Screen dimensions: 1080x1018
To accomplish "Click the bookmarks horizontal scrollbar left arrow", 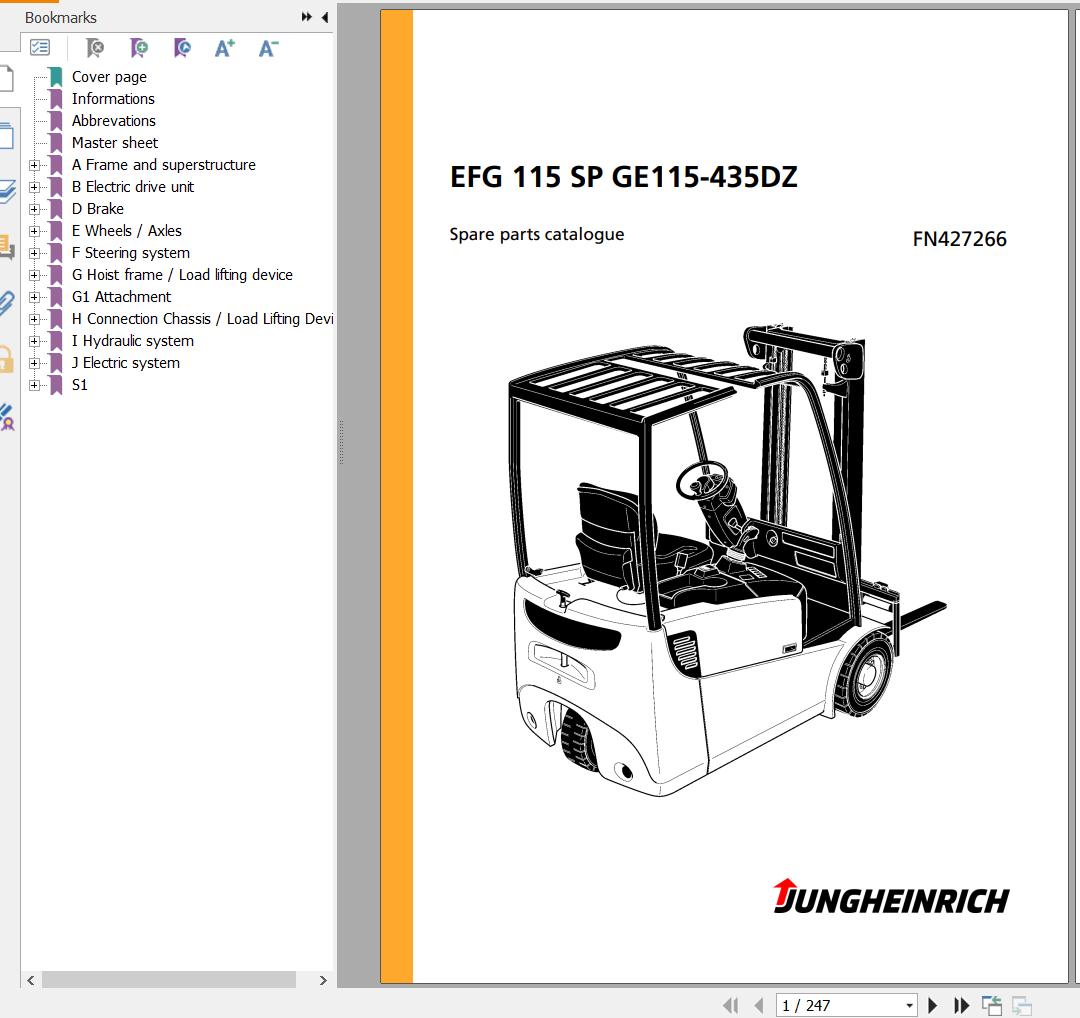I will click(x=30, y=980).
